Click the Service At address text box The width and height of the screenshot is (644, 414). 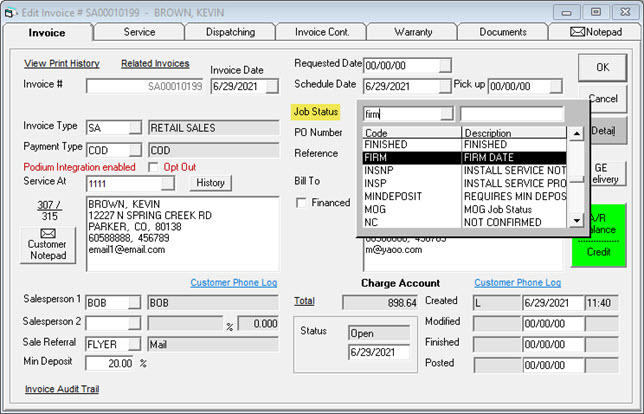point(183,234)
